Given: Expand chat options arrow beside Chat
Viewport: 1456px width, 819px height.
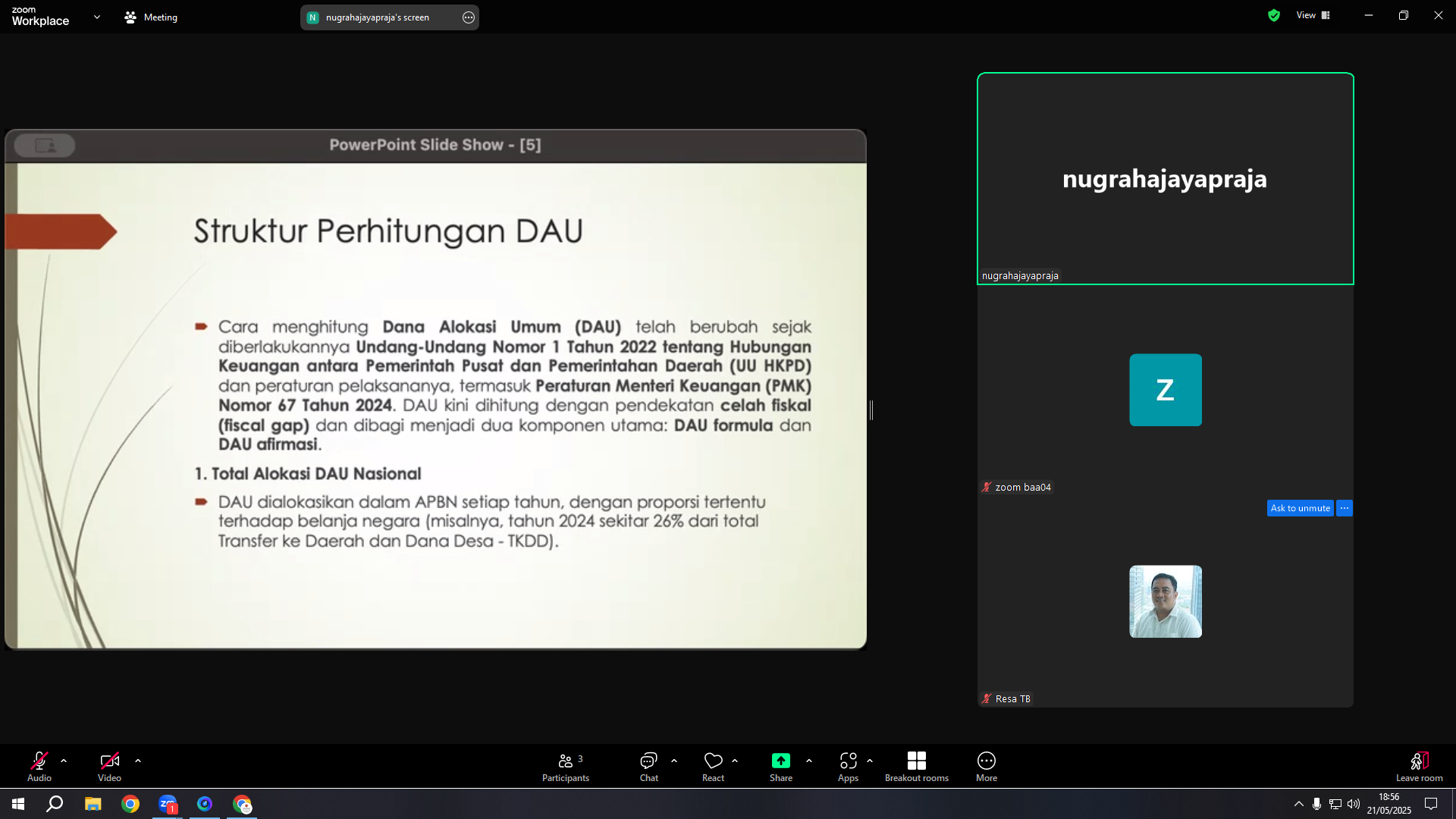Looking at the screenshot, I should click(674, 761).
